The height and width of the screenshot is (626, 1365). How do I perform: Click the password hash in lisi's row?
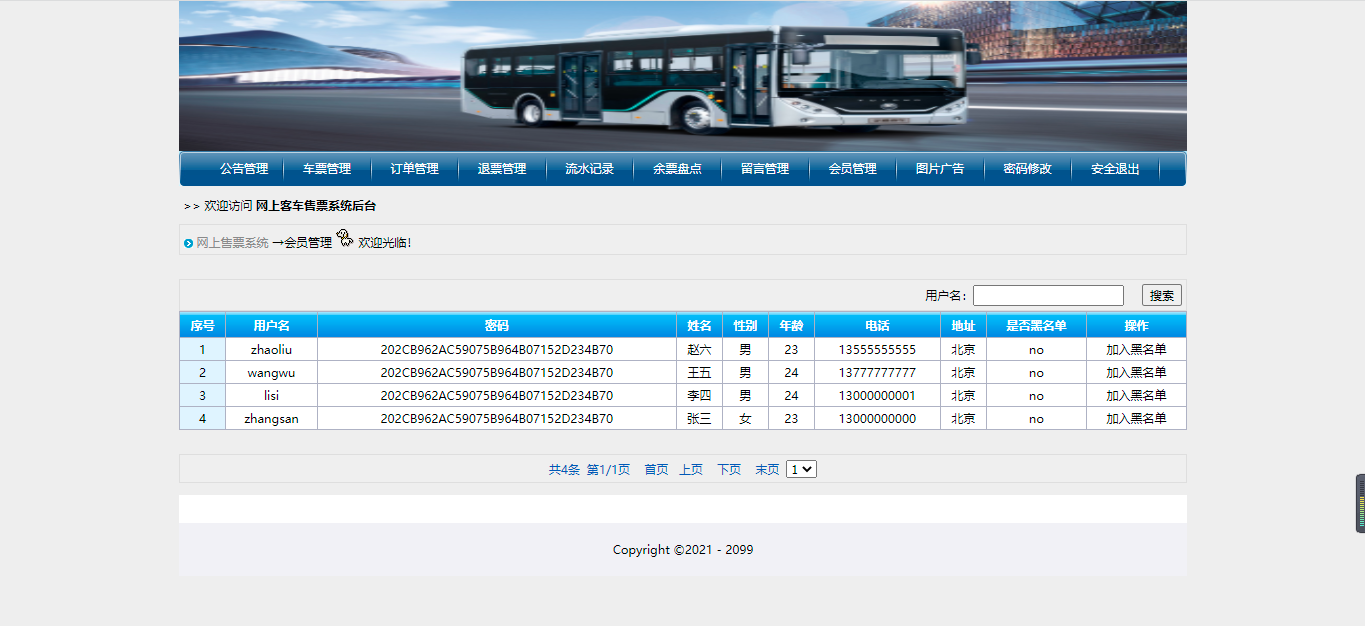click(x=497, y=396)
